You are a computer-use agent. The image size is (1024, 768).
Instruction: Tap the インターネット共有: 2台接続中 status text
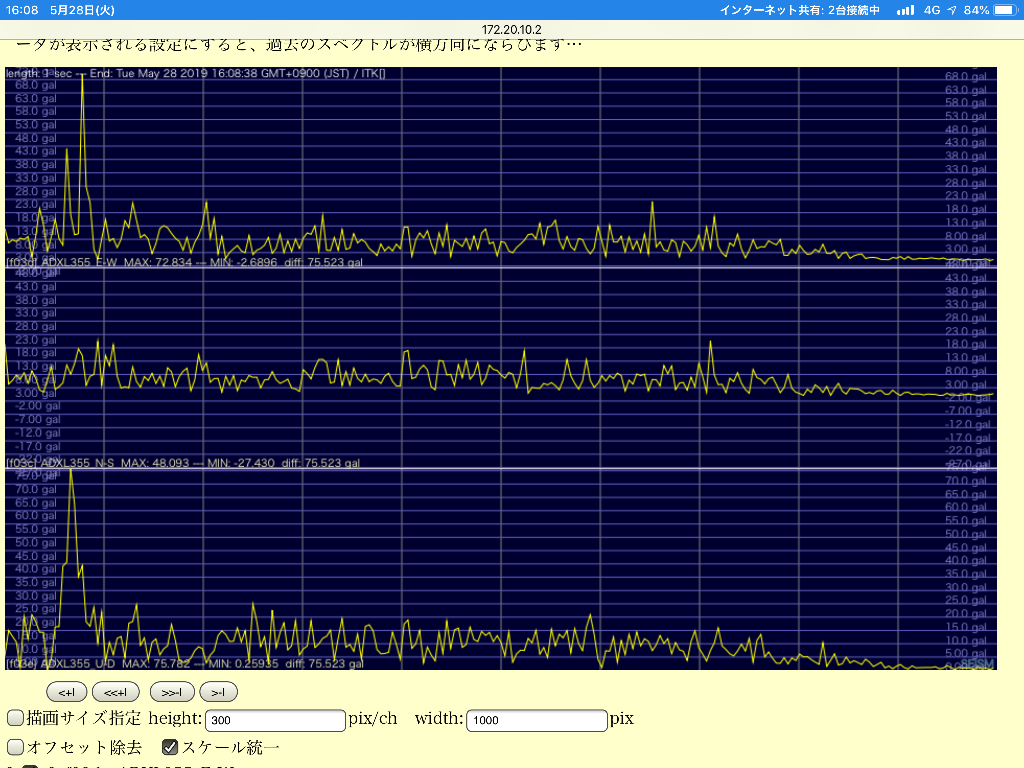click(799, 10)
